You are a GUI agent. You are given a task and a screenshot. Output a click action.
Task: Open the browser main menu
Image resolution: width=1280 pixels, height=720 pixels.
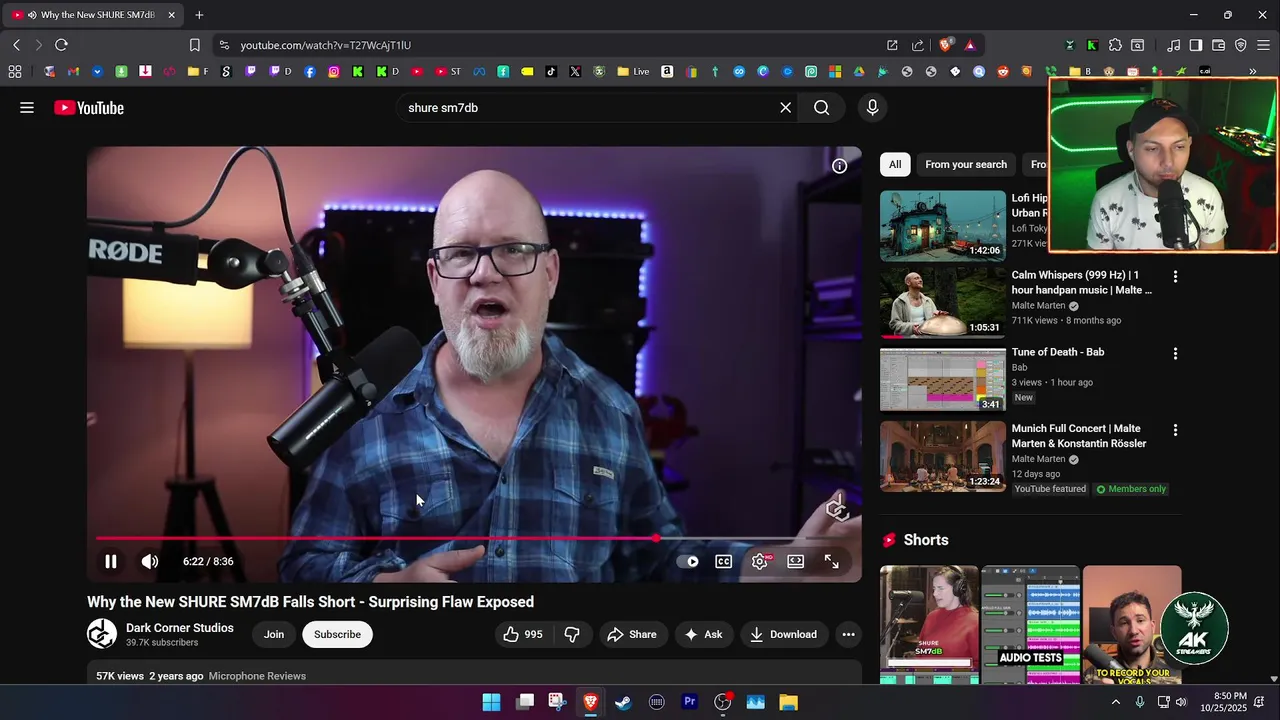click(1263, 45)
